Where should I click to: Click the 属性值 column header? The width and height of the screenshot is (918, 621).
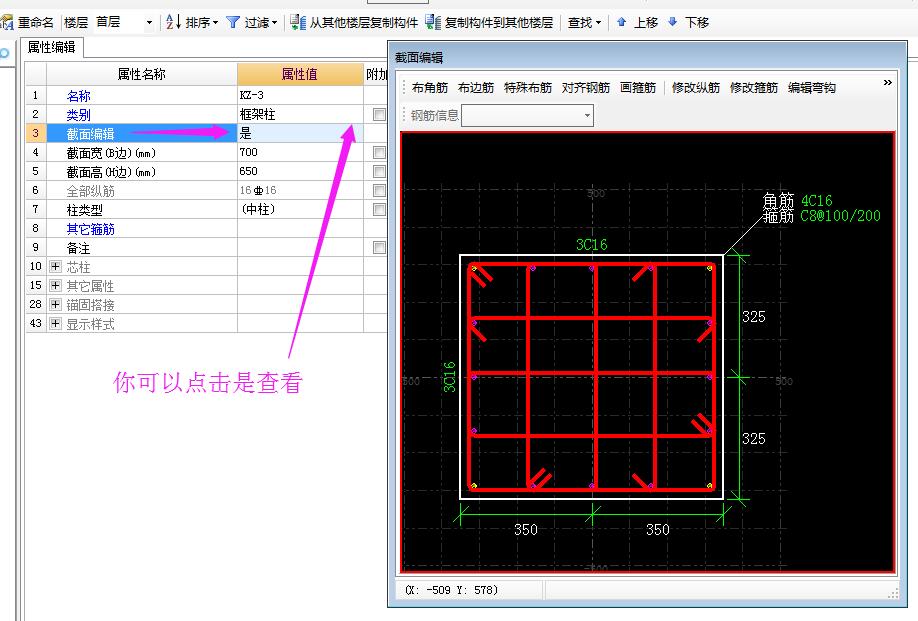click(x=300, y=74)
